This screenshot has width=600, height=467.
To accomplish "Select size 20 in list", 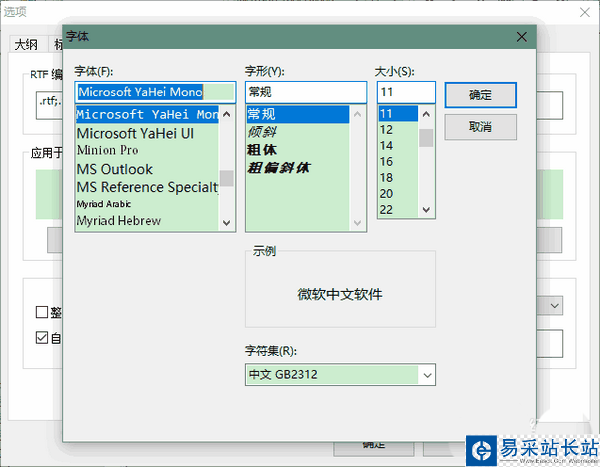I will (398, 194).
